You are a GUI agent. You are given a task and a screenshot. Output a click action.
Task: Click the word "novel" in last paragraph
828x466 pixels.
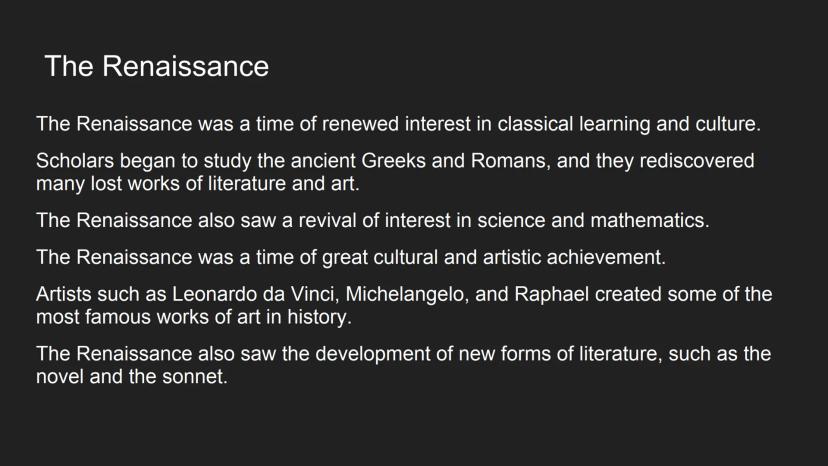(60, 378)
